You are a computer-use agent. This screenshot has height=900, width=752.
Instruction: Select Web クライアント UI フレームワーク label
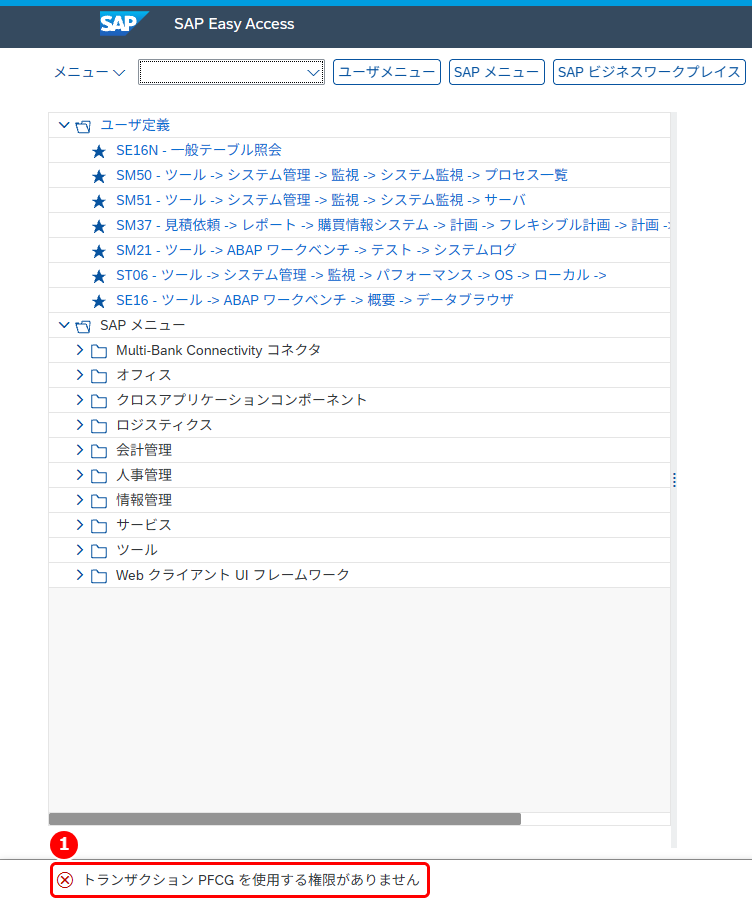pyautogui.click(x=232, y=575)
